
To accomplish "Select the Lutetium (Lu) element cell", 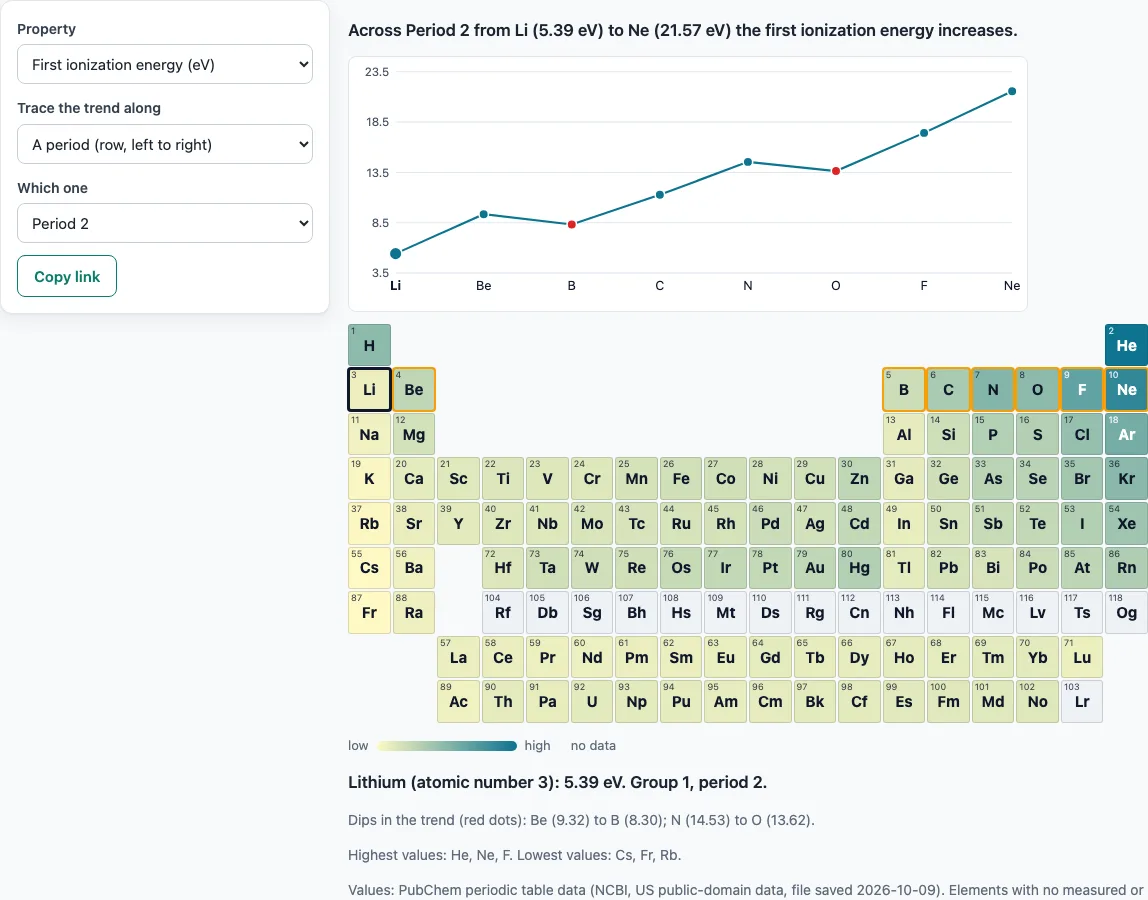I will coord(1082,658).
